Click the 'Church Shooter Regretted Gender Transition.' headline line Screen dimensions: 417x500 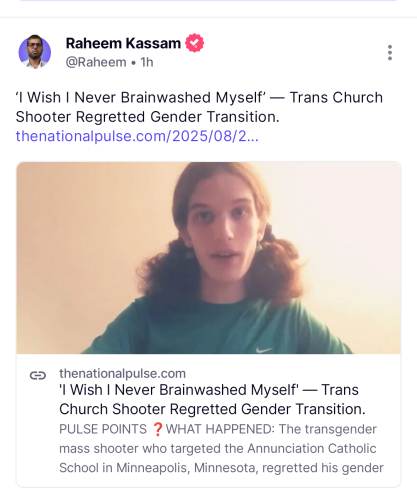(212, 409)
